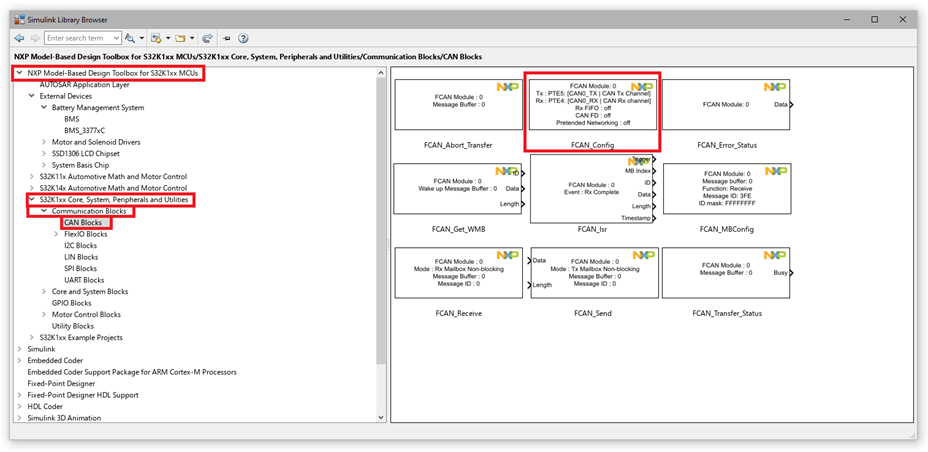The image size is (928, 452).
Task: Click the Enter search term field
Action: coord(78,38)
